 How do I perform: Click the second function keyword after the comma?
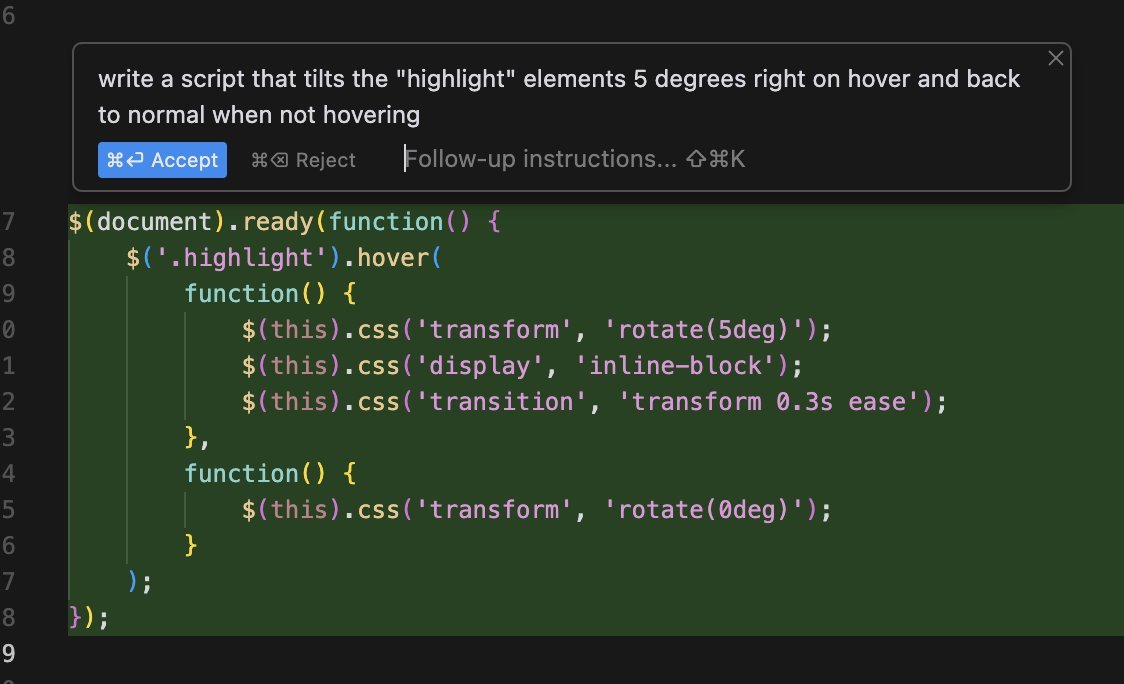pos(241,474)
